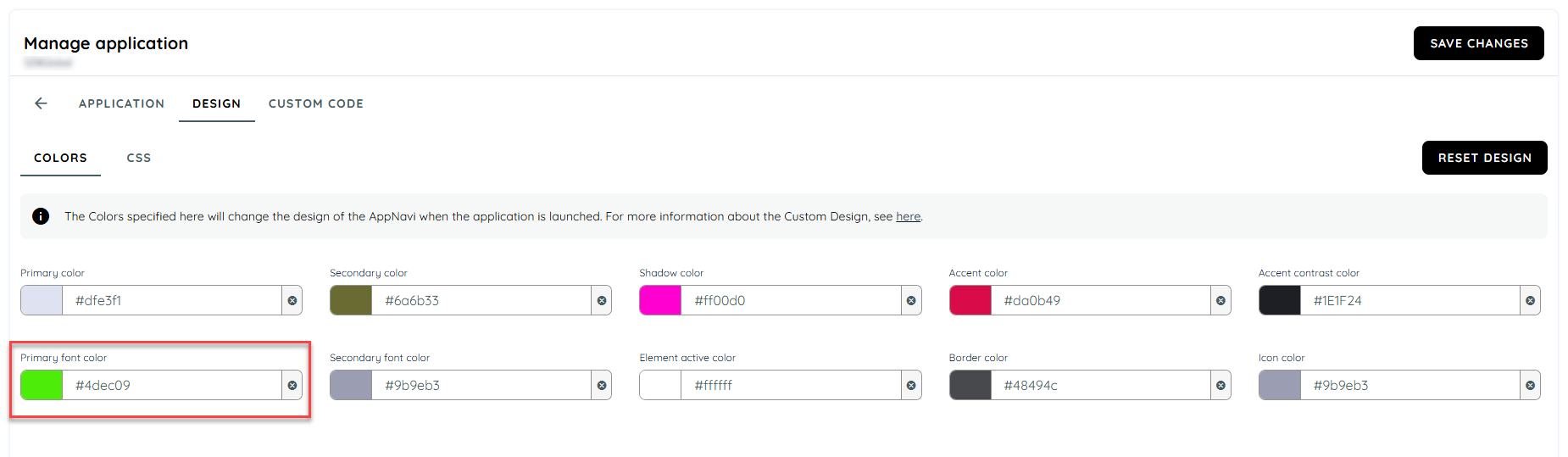Click the green Primary font color swatch
The width and height of the screenshot is (1568, 457).
pyautogui.click(x=42, y=386)
